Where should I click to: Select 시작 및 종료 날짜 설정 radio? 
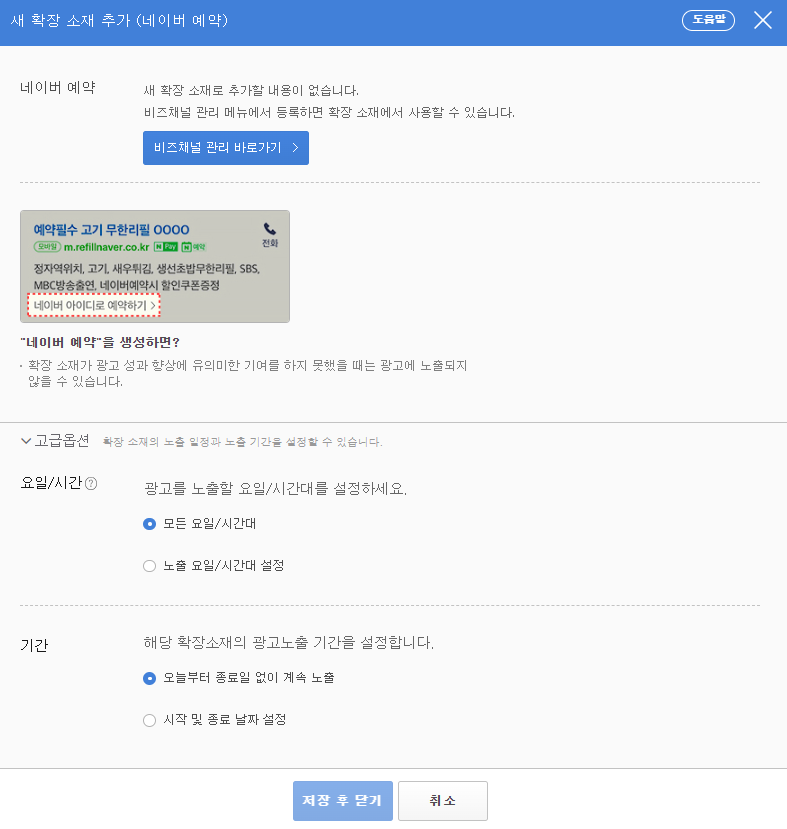[x=150, y=720]
